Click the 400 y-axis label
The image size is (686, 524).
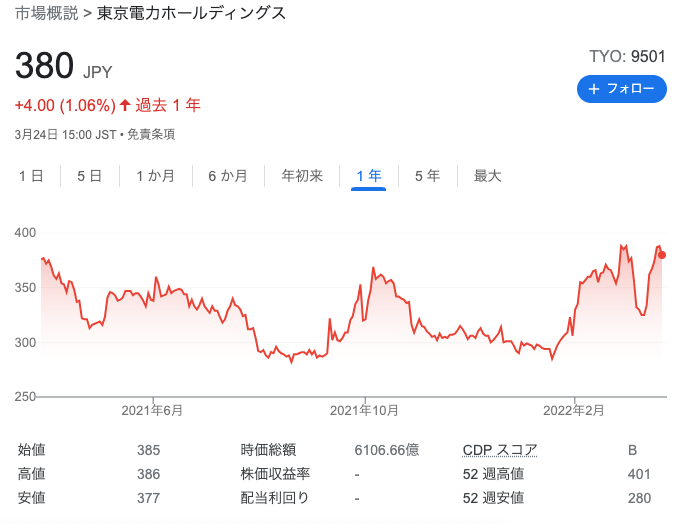point(25,233)
